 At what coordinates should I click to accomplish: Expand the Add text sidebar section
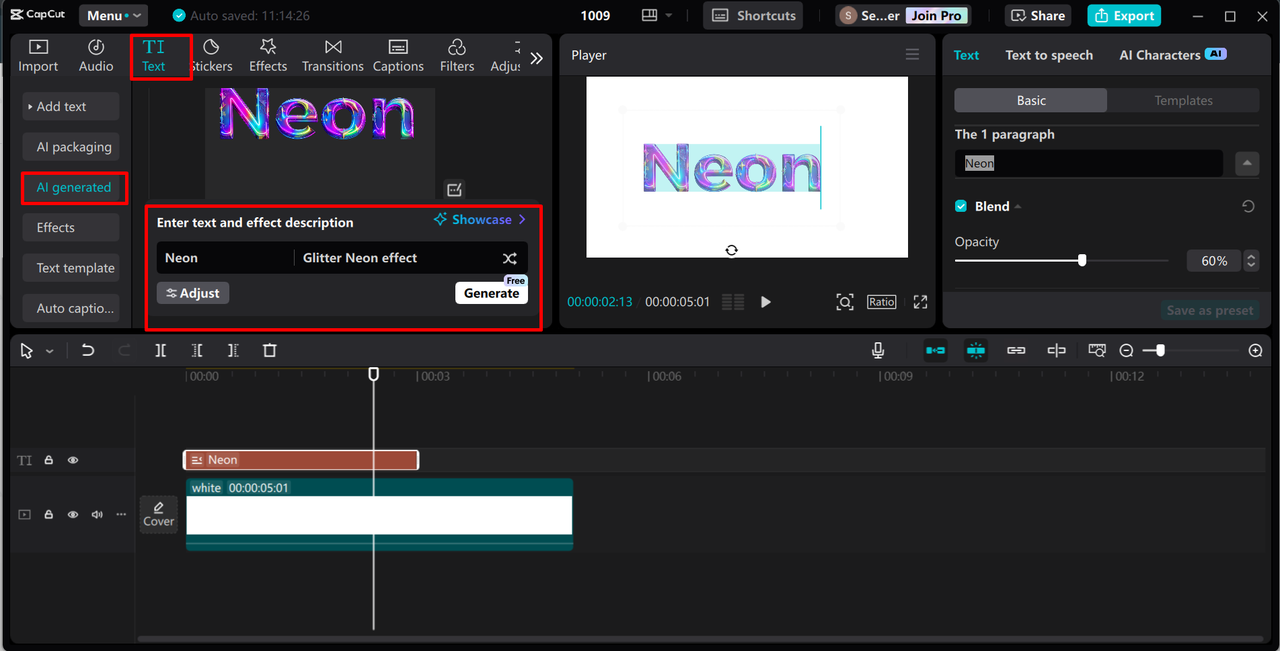click(71, 106)
